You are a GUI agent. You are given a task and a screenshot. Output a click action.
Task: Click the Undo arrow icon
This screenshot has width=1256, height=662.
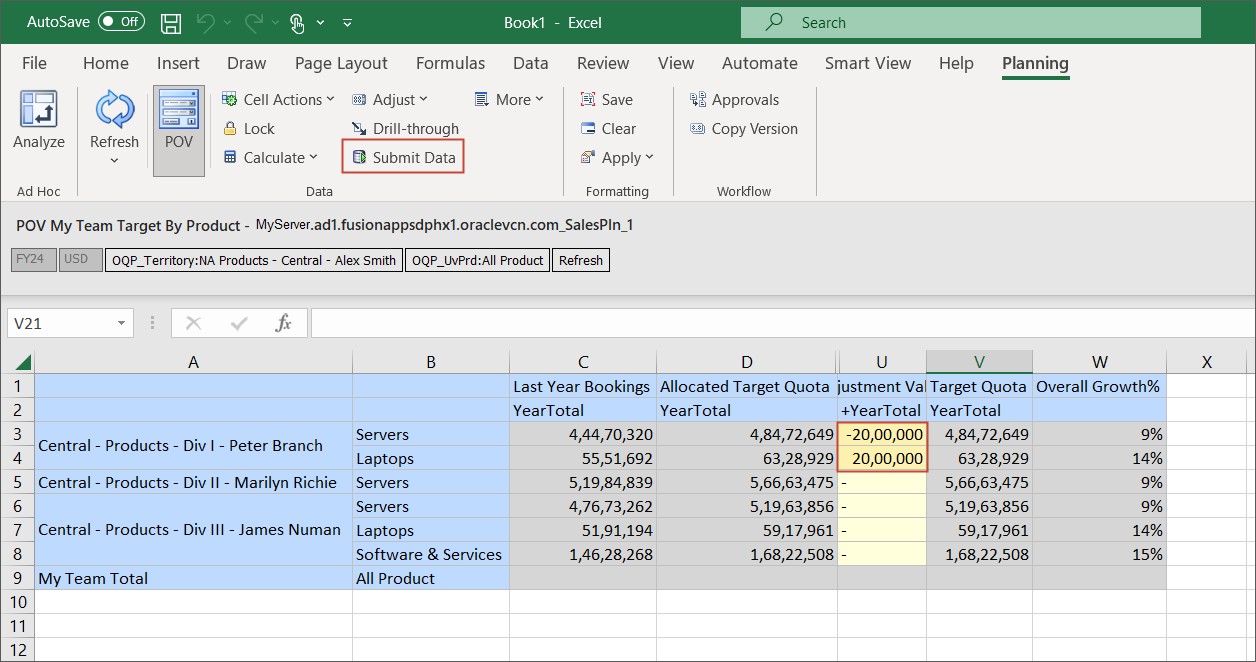(205, 22)
